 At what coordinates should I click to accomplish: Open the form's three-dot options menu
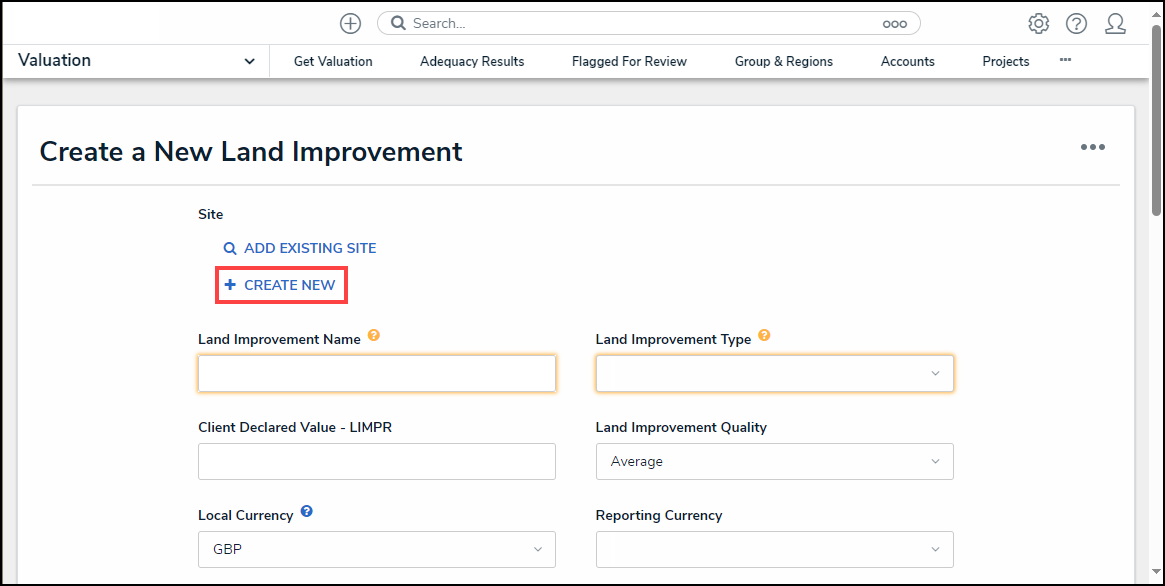(x=1092, y=147)
